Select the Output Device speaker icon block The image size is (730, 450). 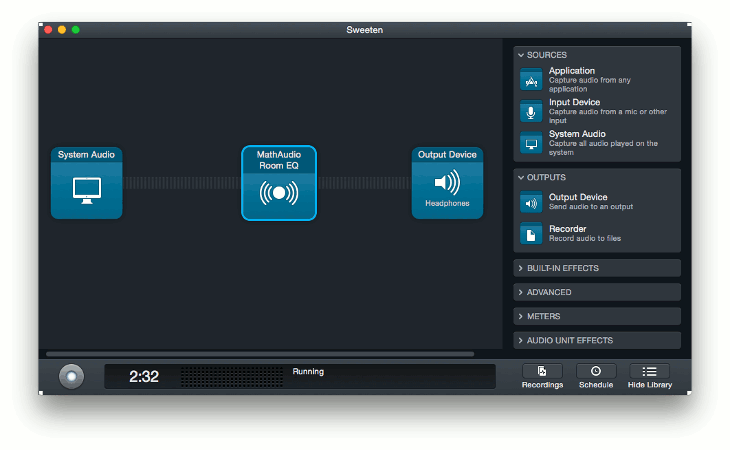tap(447, 182)
